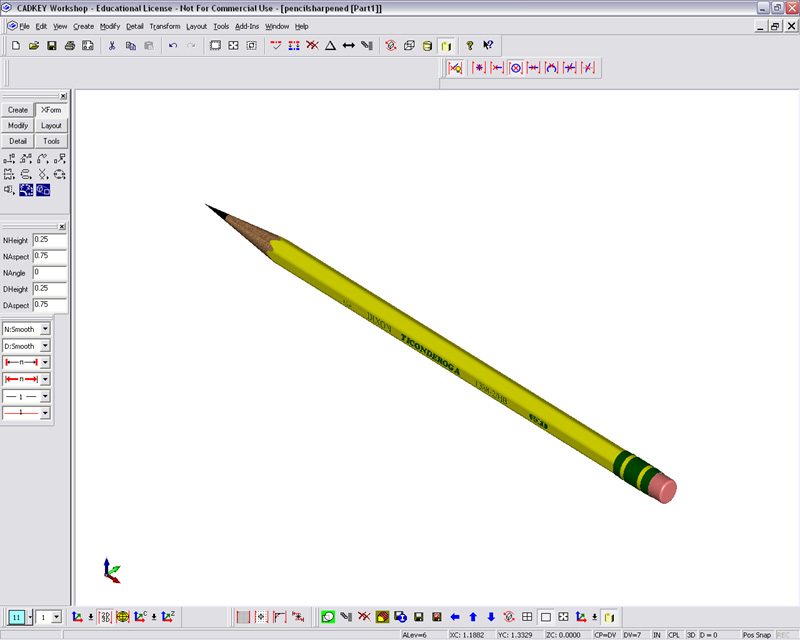Click the left blue arrow in bottom toolbar
800x640 pixels.
pos(455,617)
